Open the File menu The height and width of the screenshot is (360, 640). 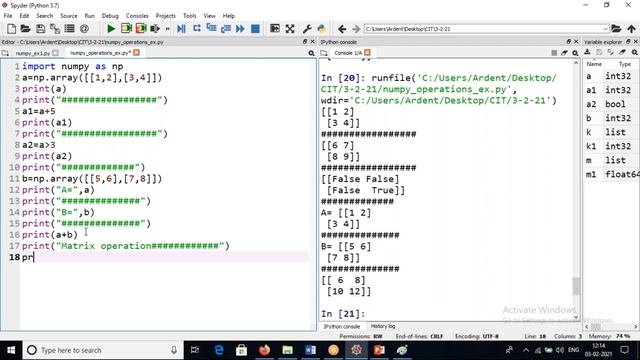[8, 16]
